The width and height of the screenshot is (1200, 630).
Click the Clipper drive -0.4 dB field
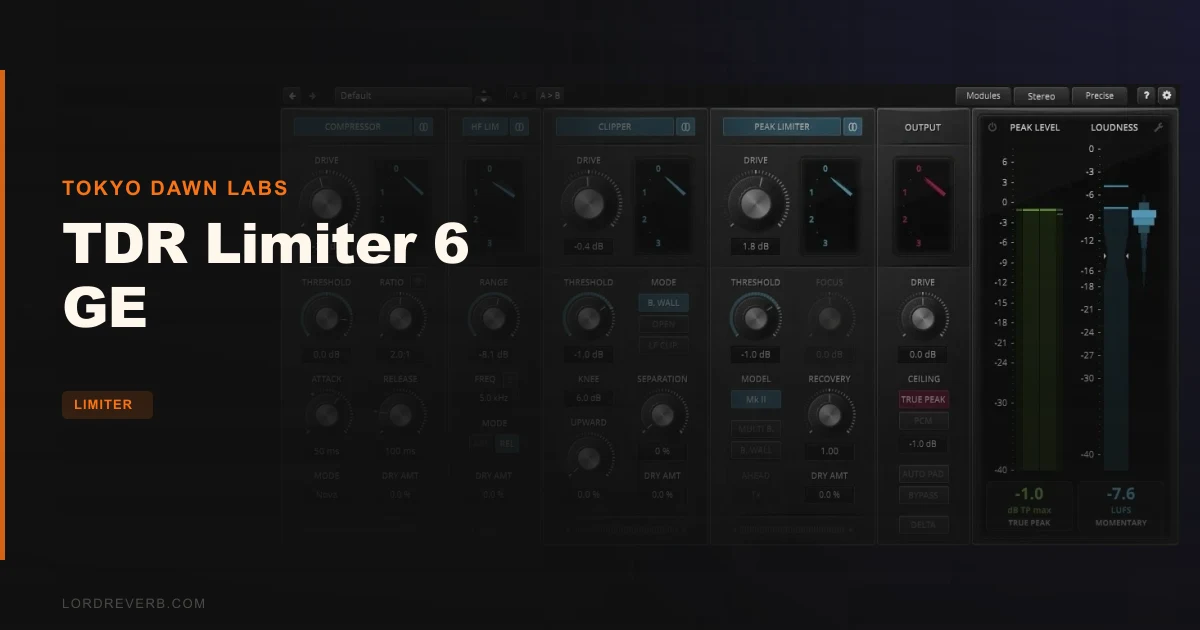coord(589,246)
